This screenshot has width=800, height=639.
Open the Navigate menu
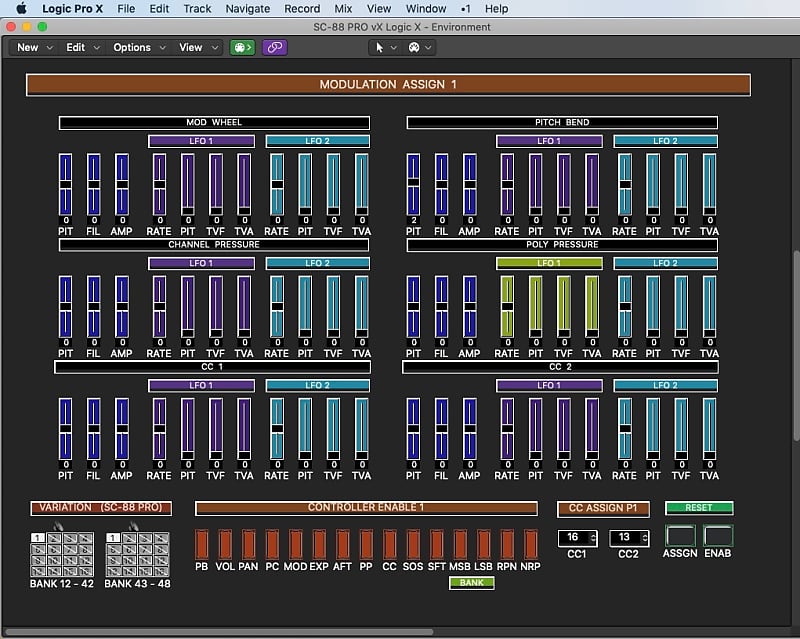tap(248, 9)
